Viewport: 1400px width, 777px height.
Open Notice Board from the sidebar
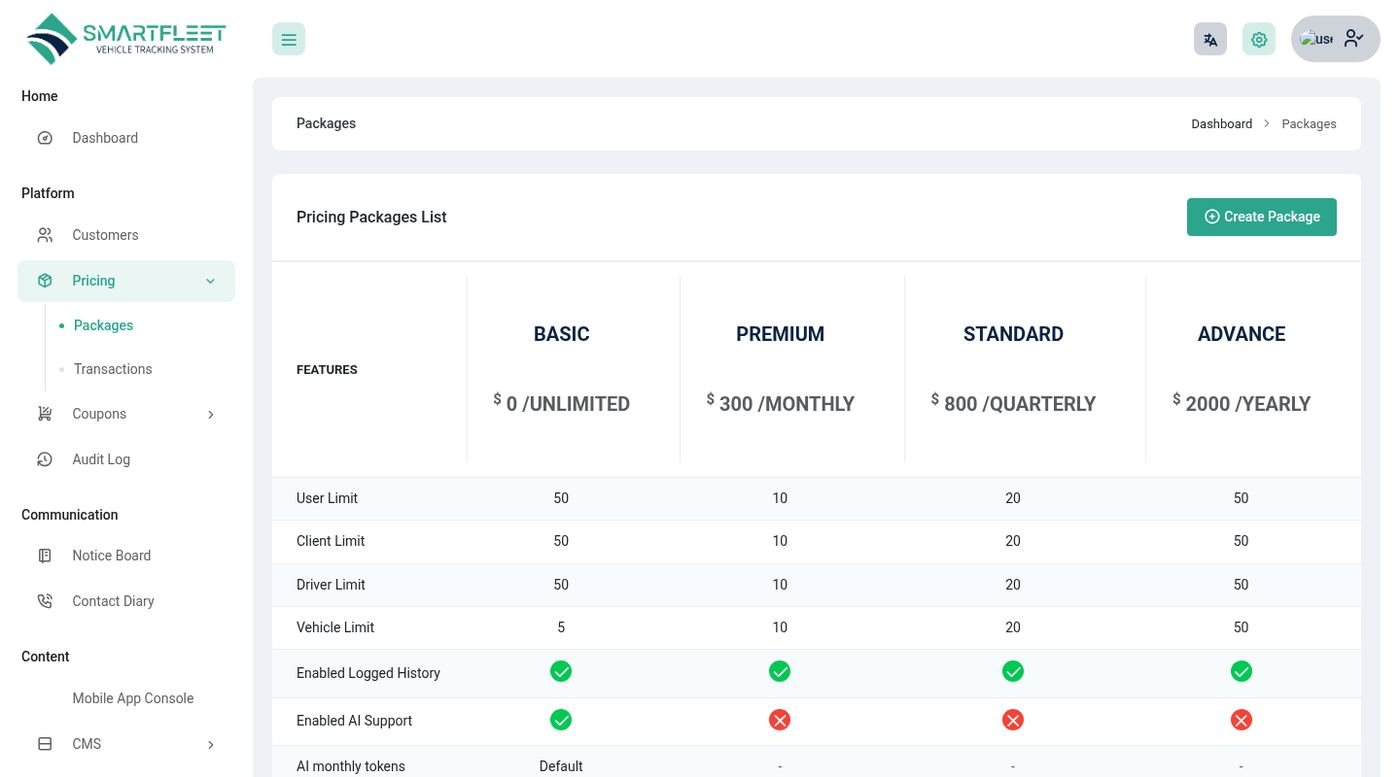[111, 555]
